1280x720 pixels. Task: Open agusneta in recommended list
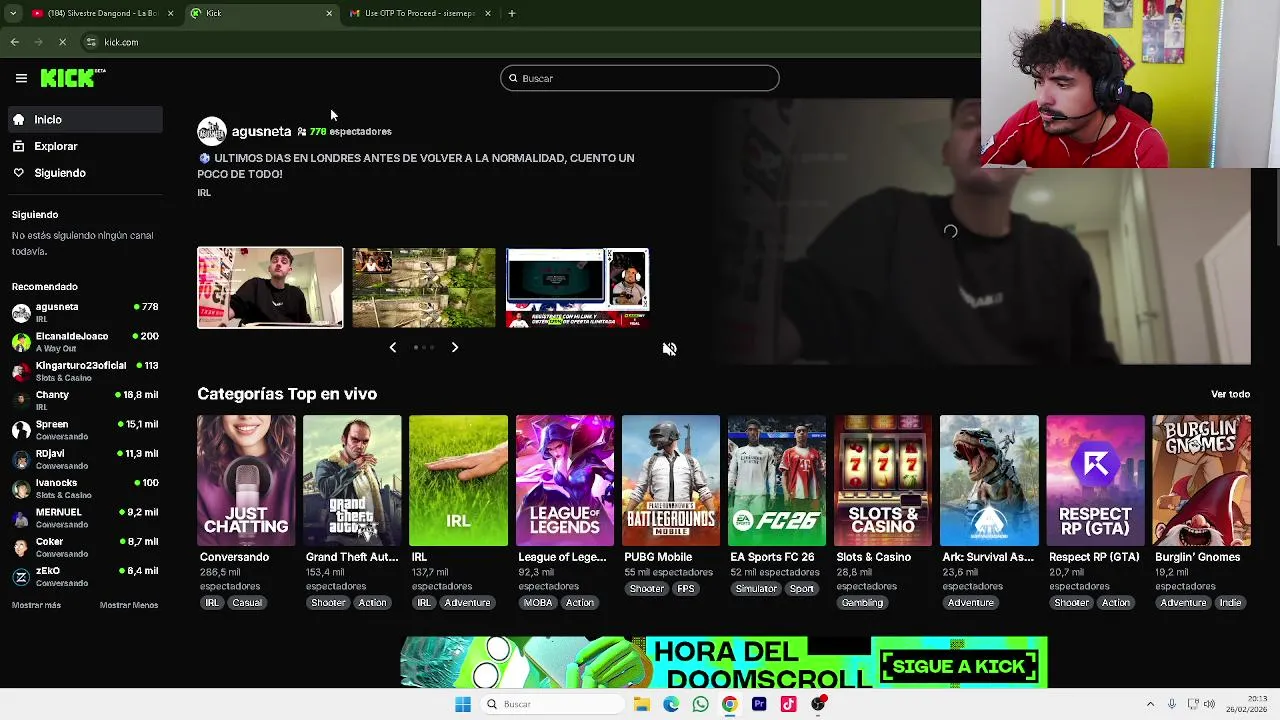pyautogui.click(x=85, y=312)
